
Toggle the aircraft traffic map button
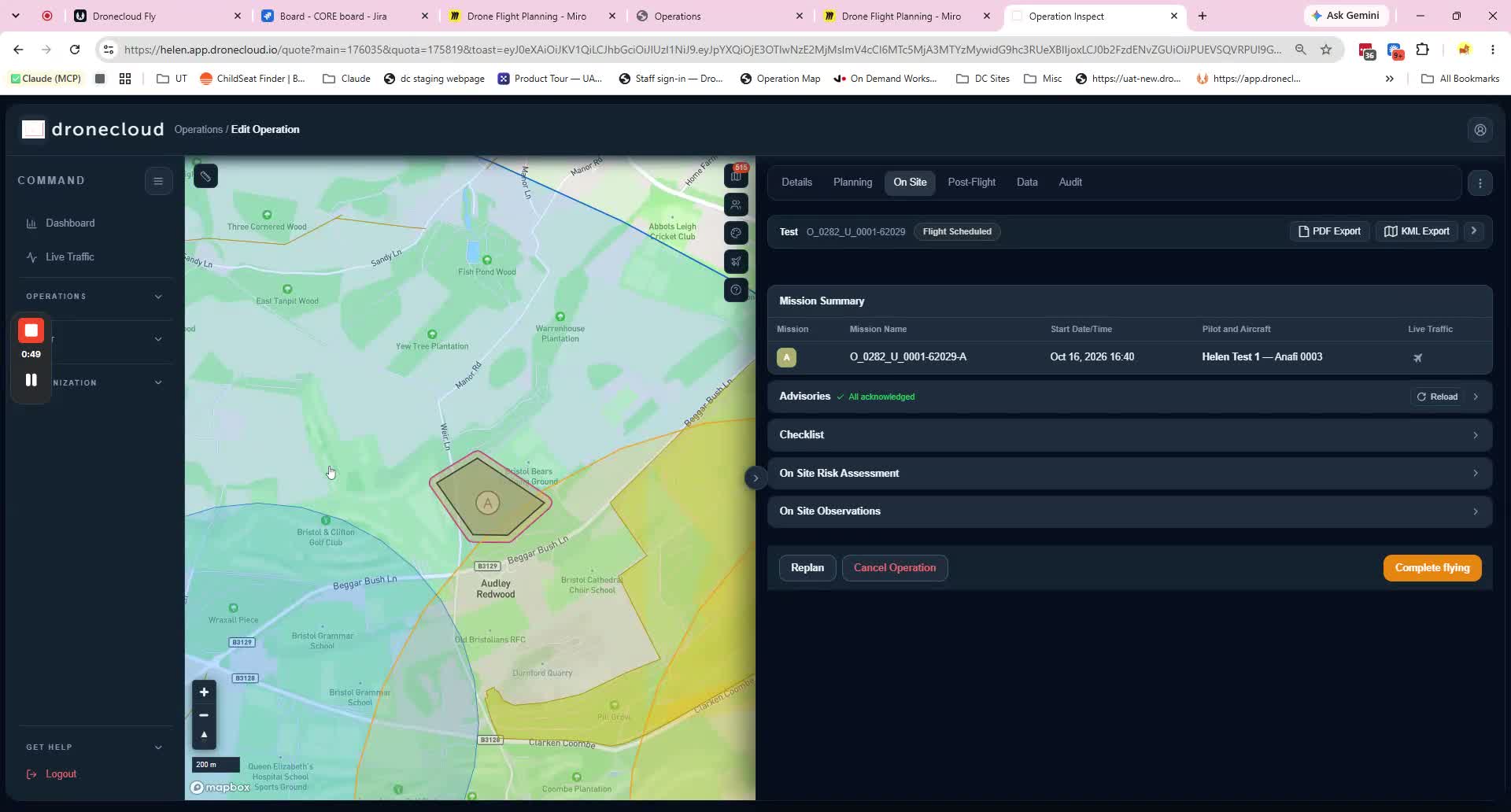click(736, 261)
